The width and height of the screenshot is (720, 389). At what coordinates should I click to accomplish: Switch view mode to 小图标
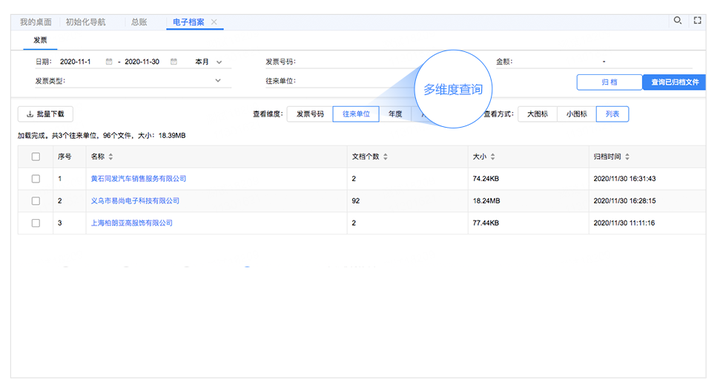(x=576, y=114)
